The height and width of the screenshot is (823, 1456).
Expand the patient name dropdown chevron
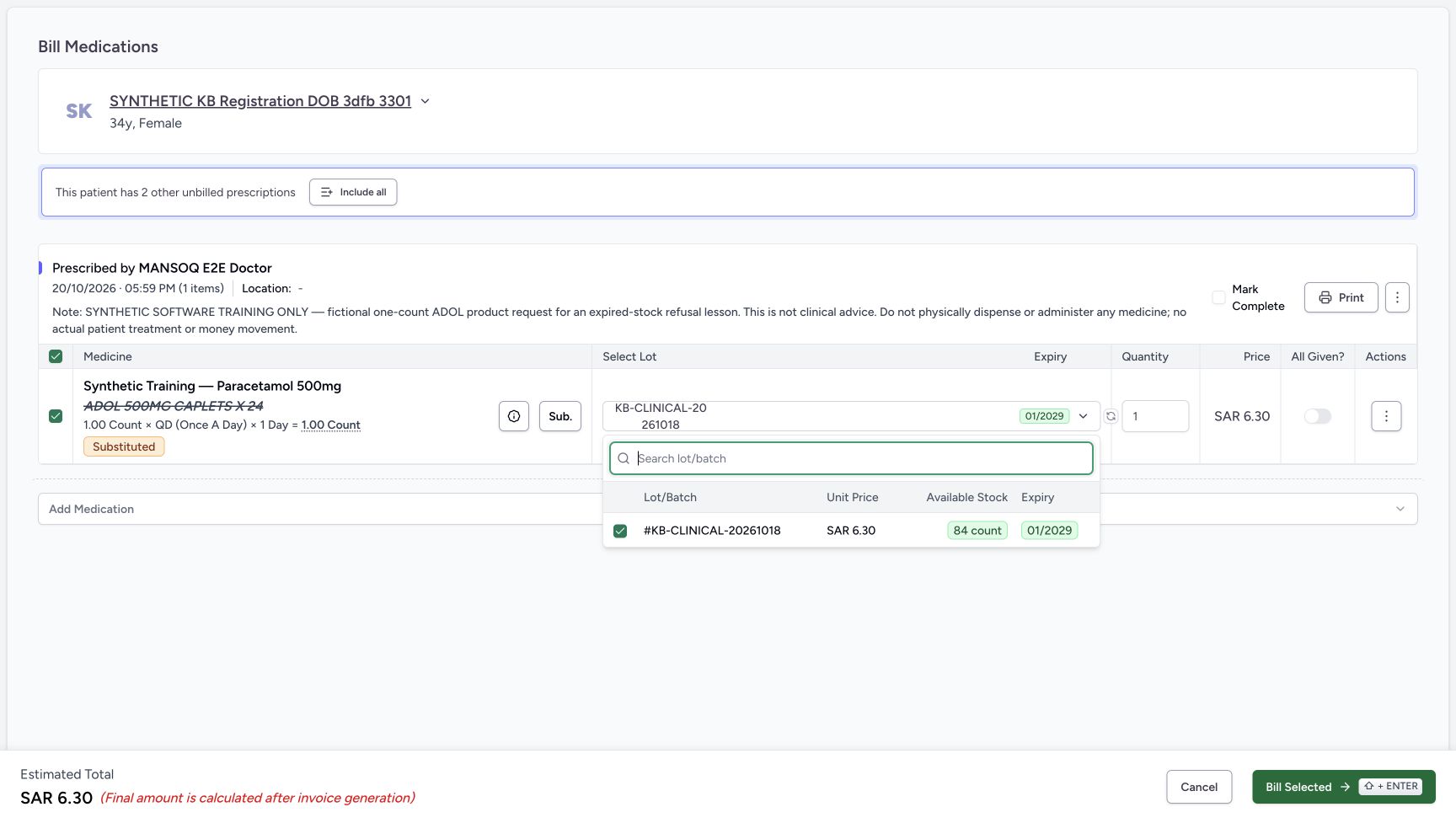(426, 101)
